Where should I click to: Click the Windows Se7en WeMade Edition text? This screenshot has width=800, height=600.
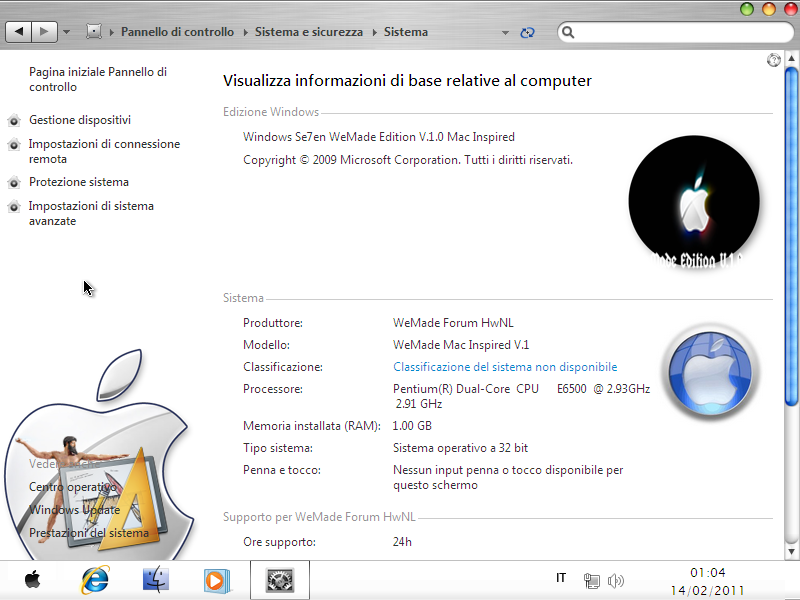379,137
